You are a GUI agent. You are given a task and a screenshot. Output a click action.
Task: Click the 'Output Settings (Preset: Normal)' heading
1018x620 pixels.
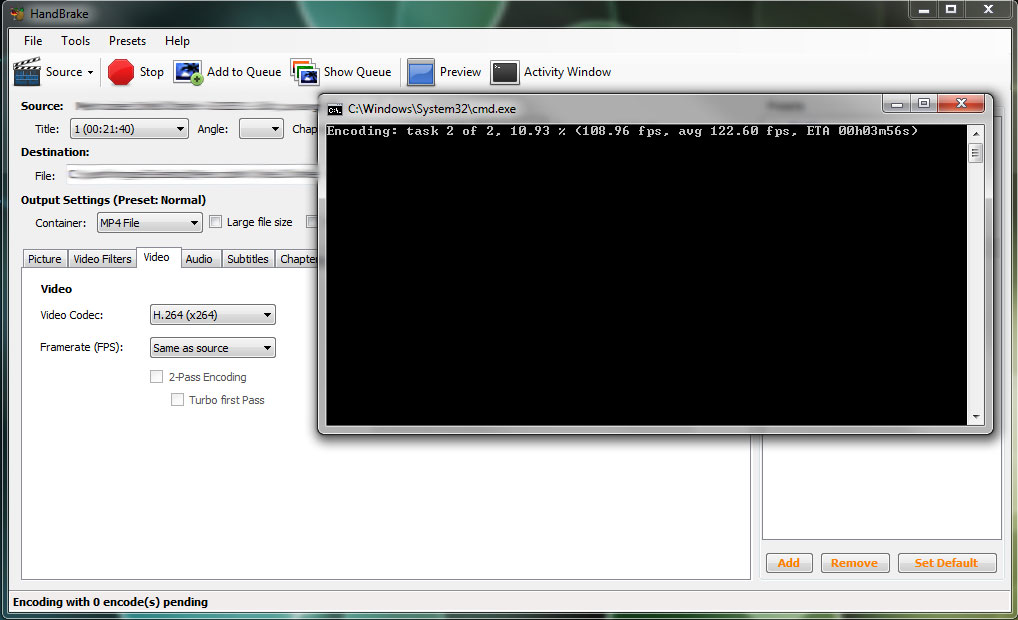pos(113,200)
